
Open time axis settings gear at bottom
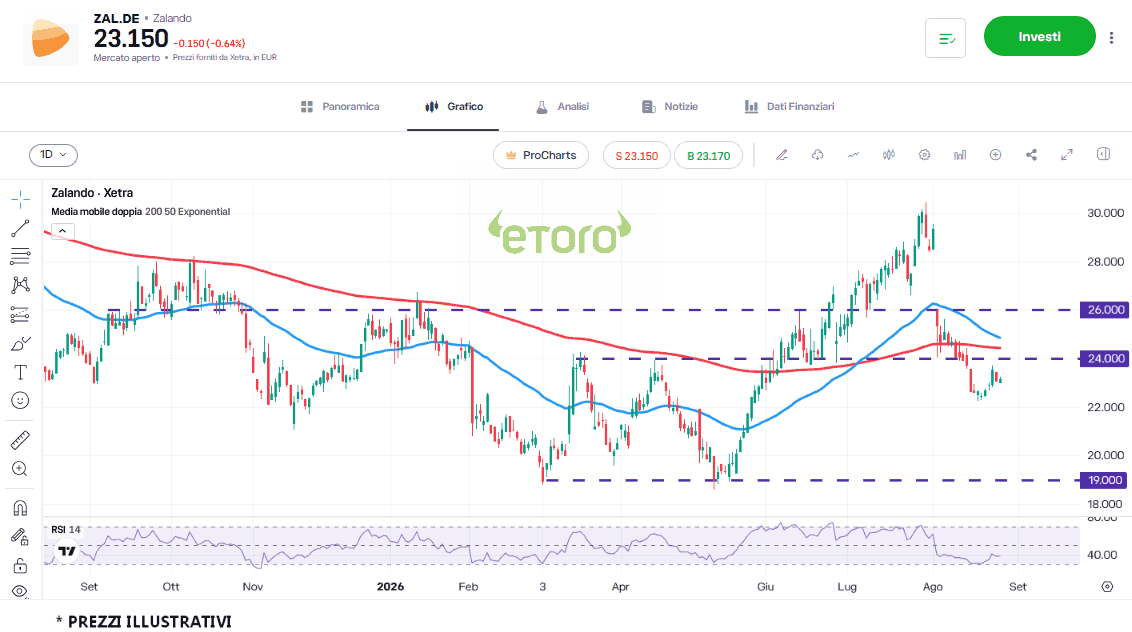point(1107,586)
